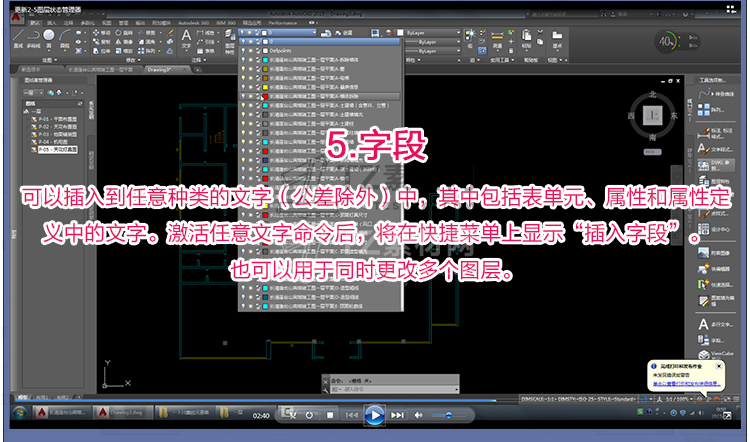750x442 pixels.
Task: Adjust the media player volume slider
Action: (448, 415)
